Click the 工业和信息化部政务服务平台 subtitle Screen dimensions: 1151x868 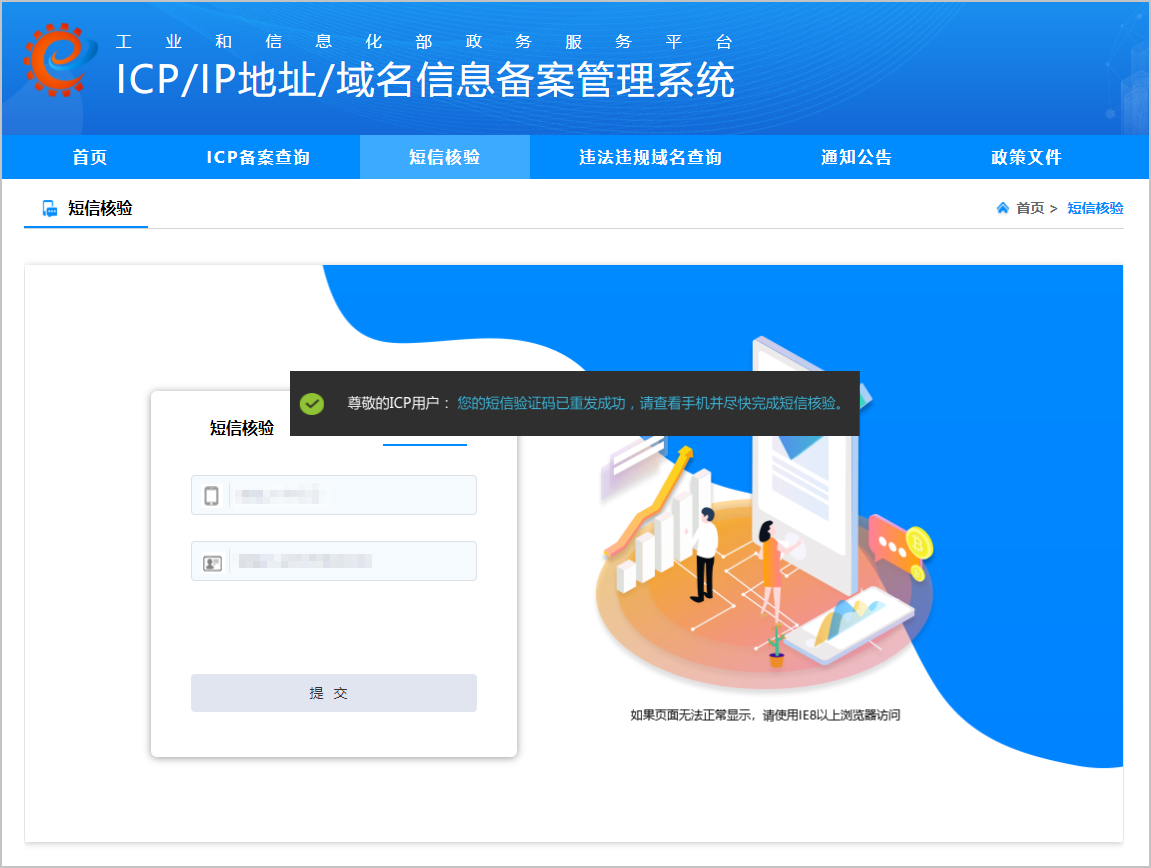(424, 42)
